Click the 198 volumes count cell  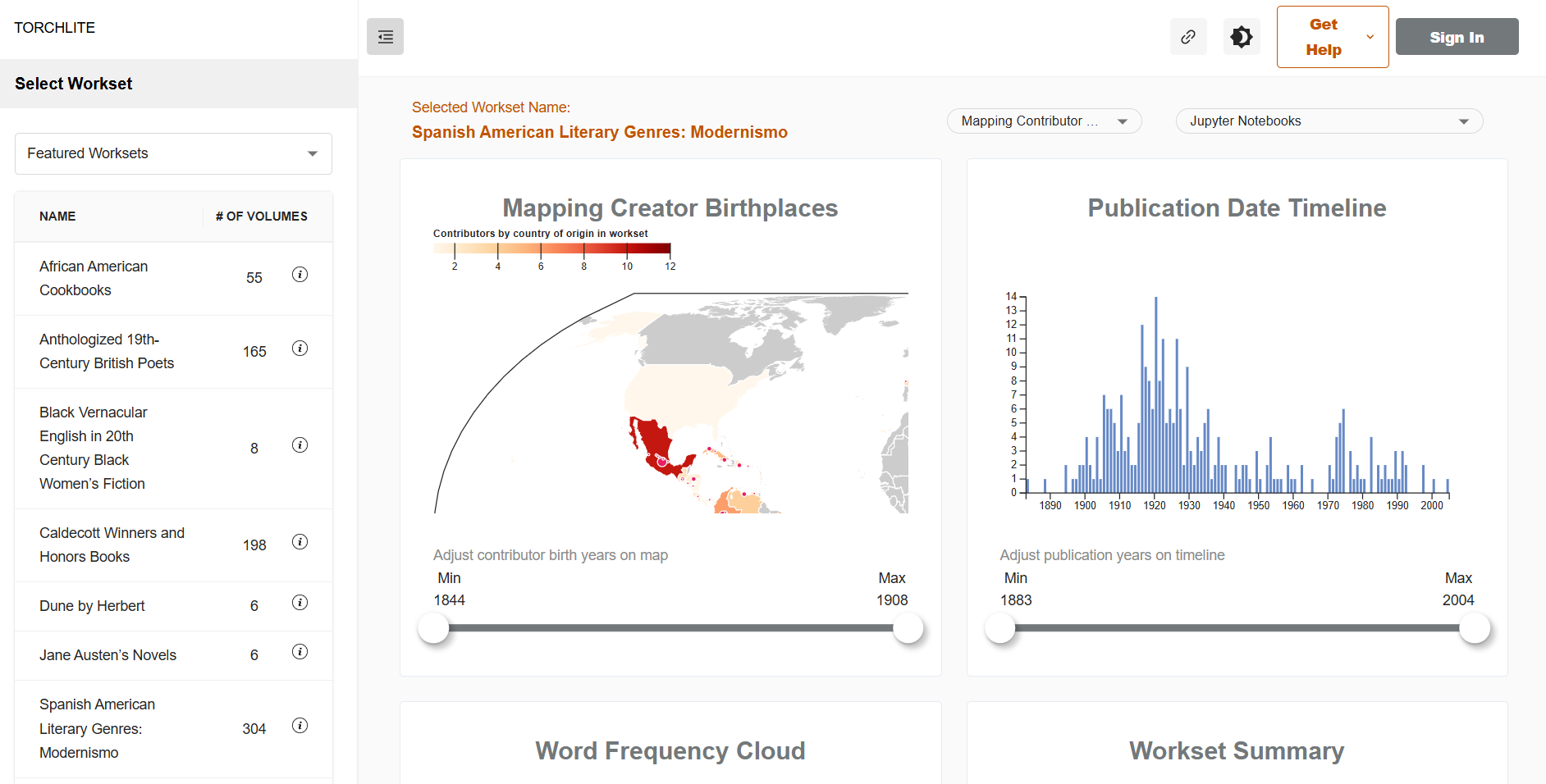[x=254, y=545]
